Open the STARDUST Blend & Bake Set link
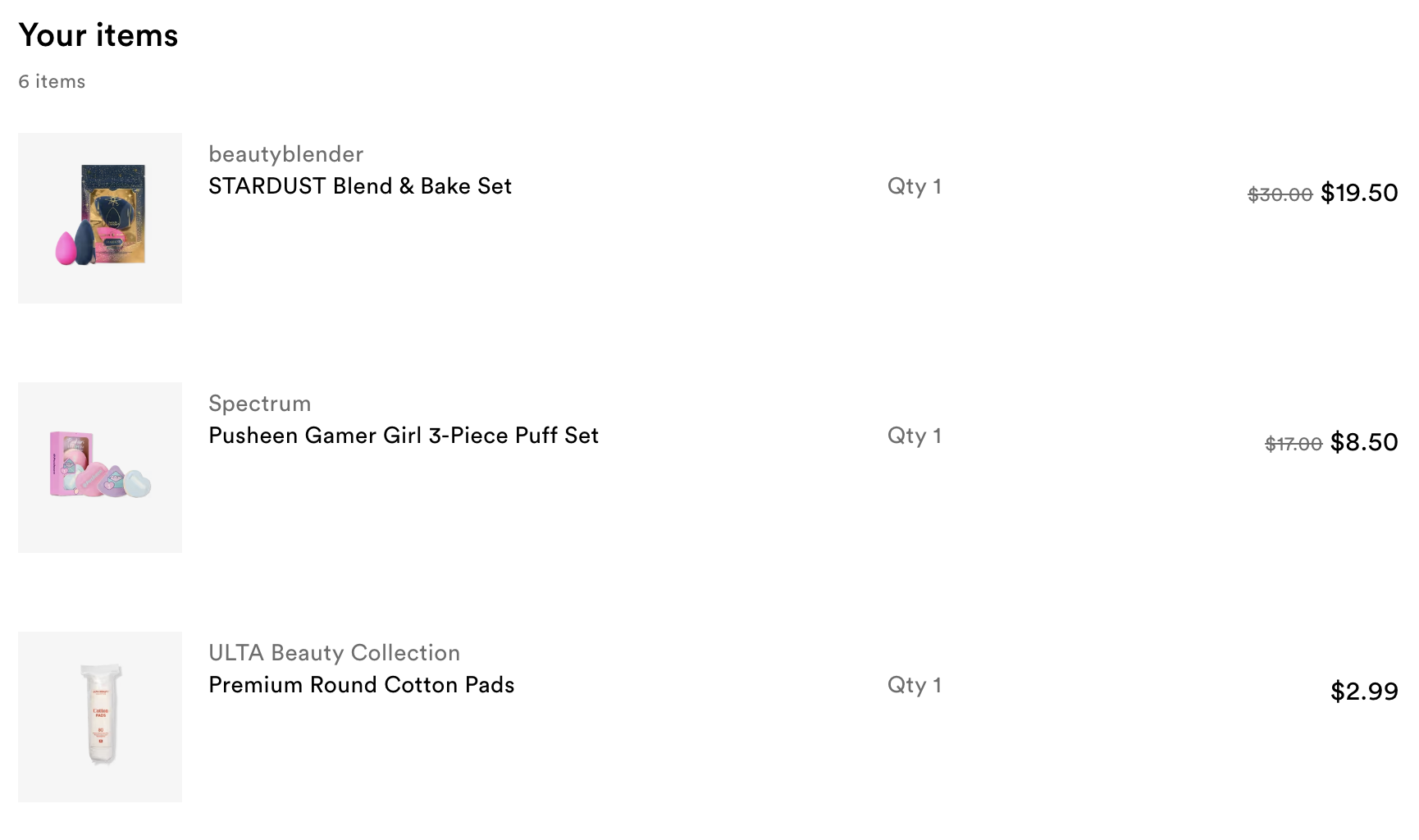1419x840 pixels. point(360,186)
